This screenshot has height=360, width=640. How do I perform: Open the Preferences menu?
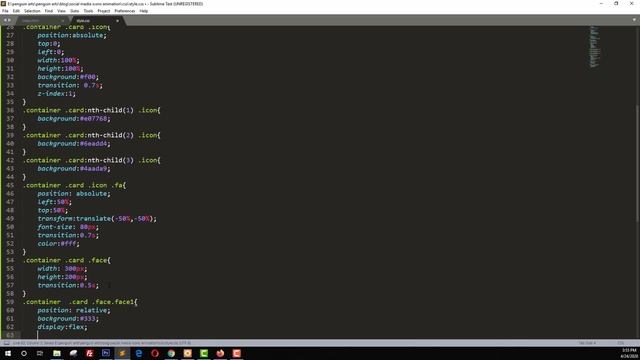click(124, 11)
